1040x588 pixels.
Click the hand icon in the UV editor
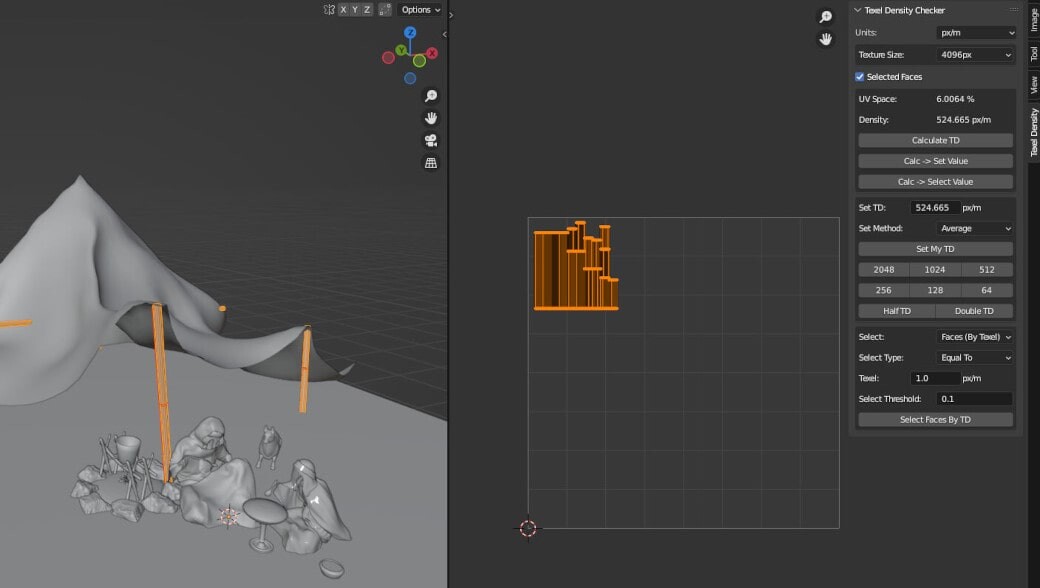[x=825, y=38]
